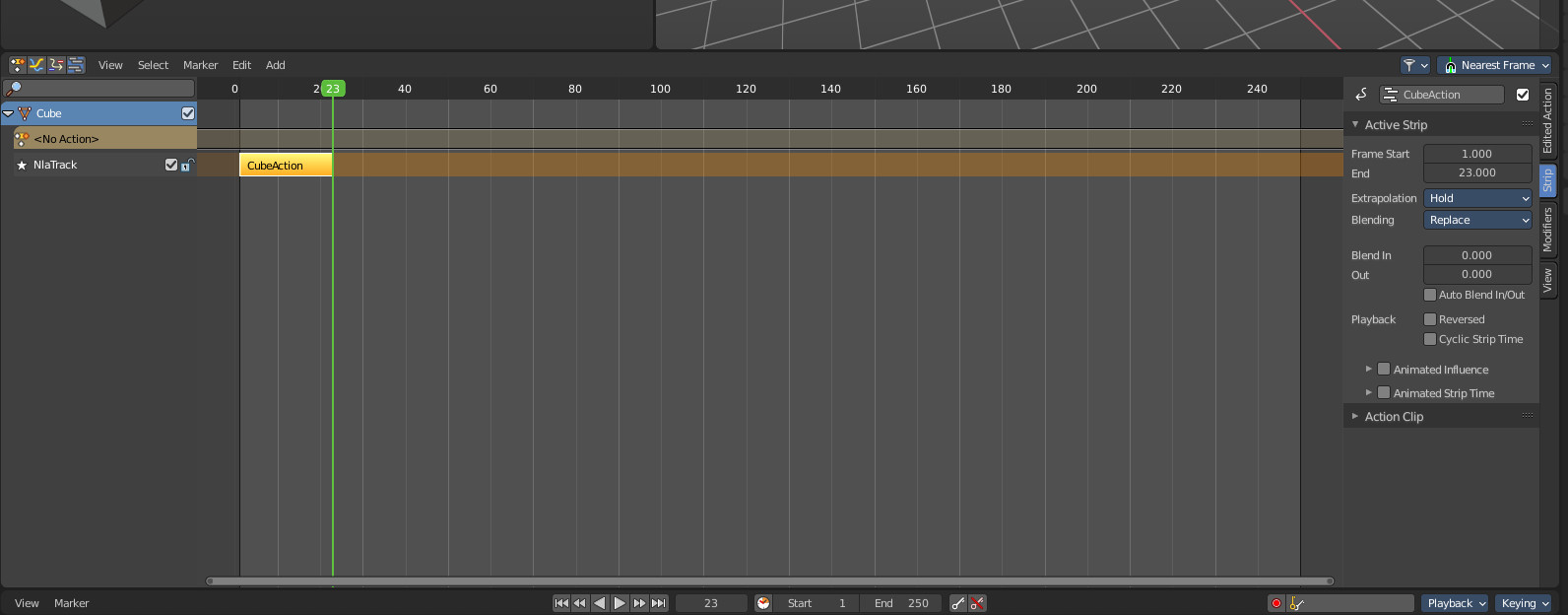Click the Blend In value field
This screenshot has width=1568, height=615.
coord(1477,255)
